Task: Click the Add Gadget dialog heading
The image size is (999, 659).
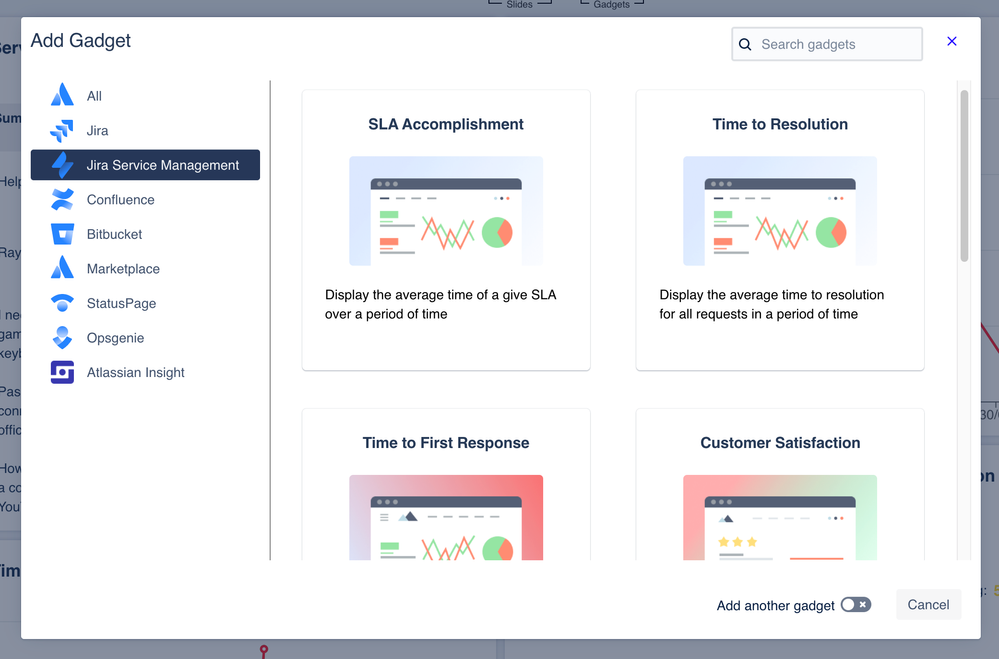Action: point(80,41)
